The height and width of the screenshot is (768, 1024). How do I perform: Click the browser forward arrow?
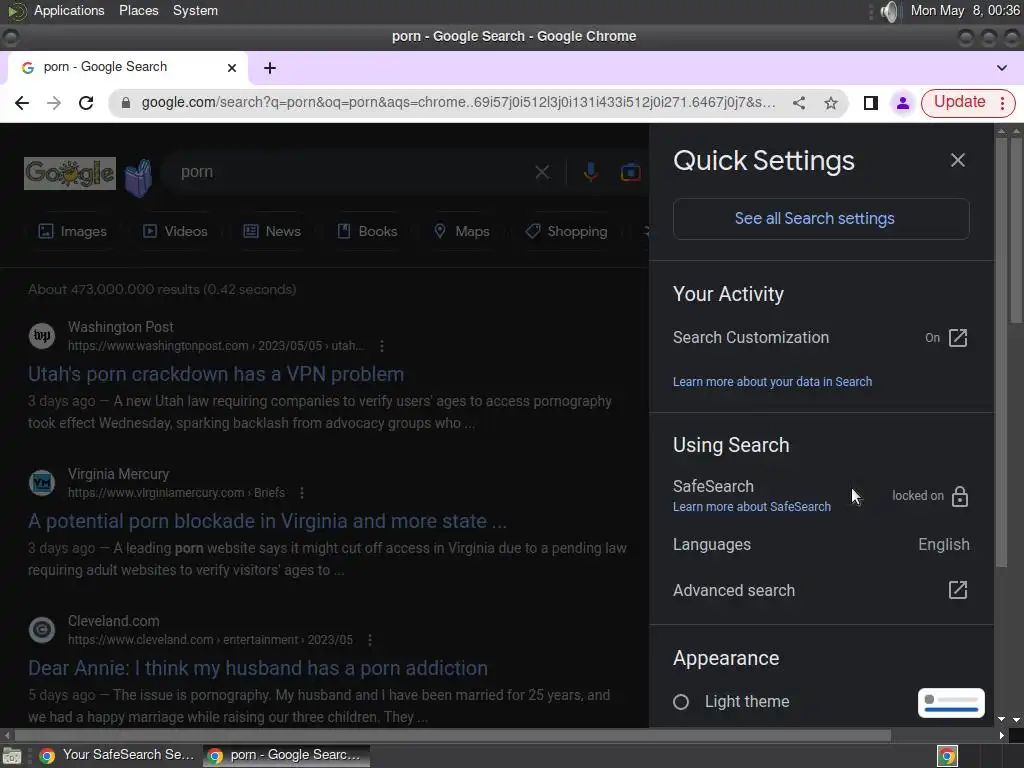(54, 103)
